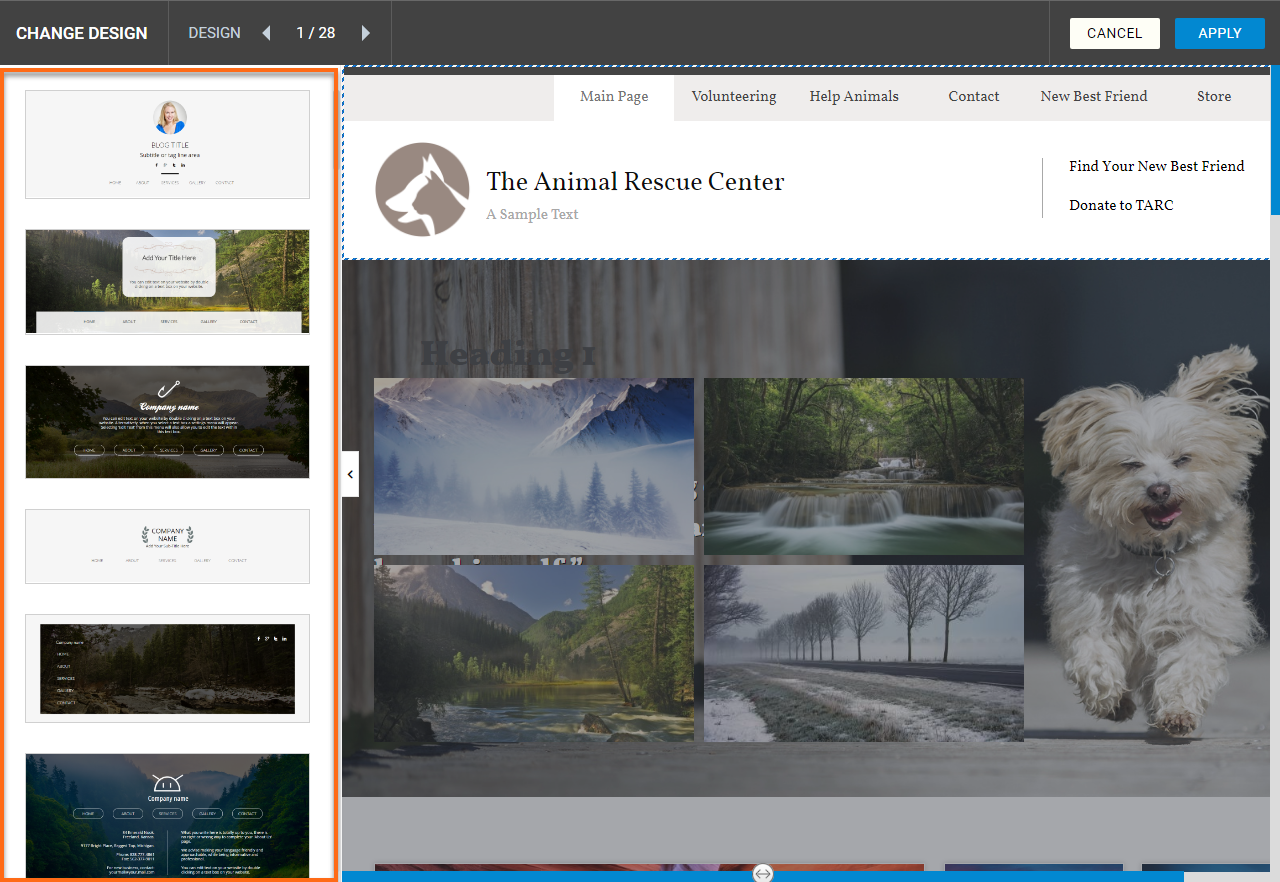Open the Main Page tab
This screenshot has height=882, width=1280.
[614, 97]
